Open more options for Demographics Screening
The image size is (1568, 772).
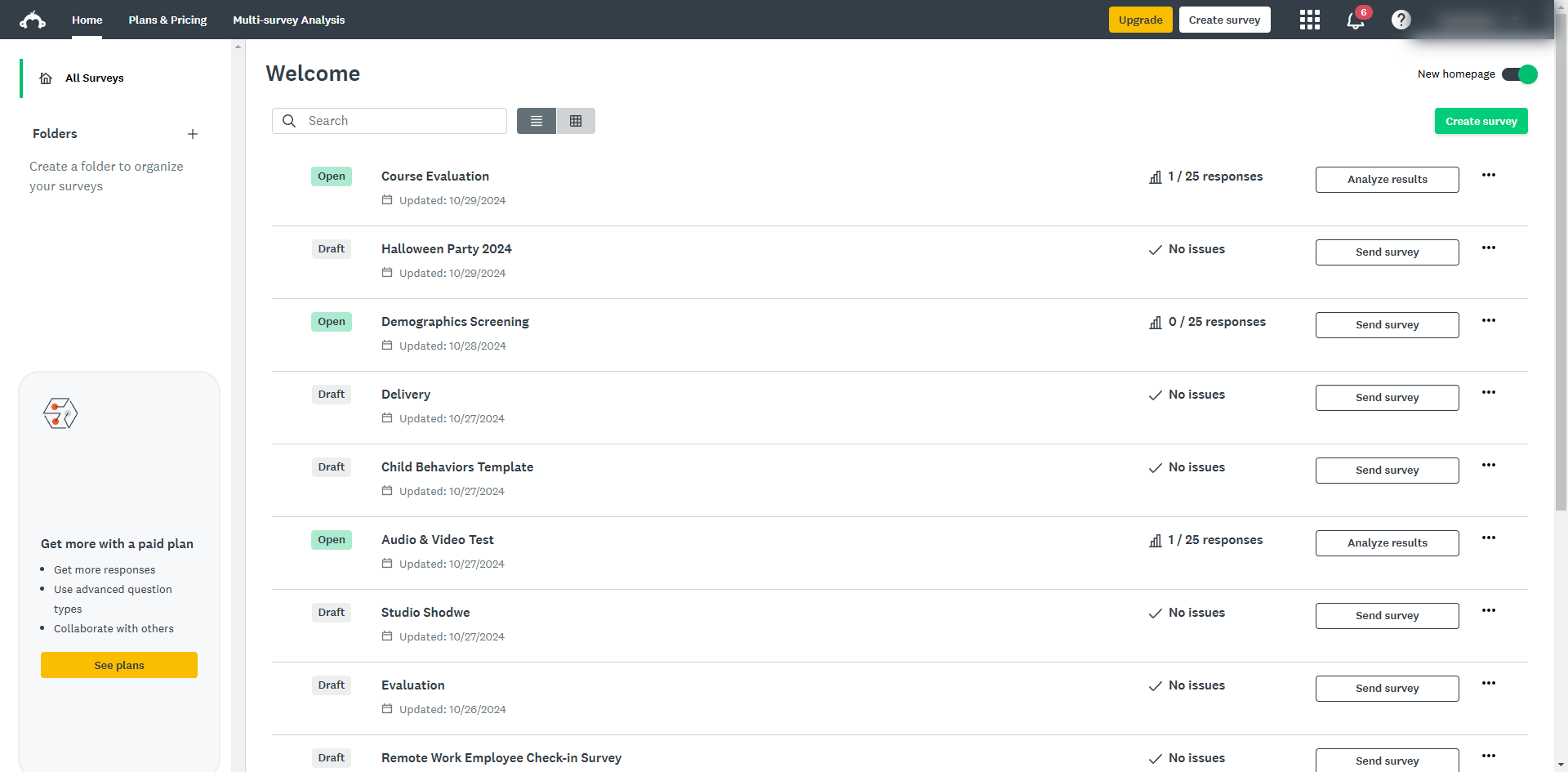(x=1489, y=320)
